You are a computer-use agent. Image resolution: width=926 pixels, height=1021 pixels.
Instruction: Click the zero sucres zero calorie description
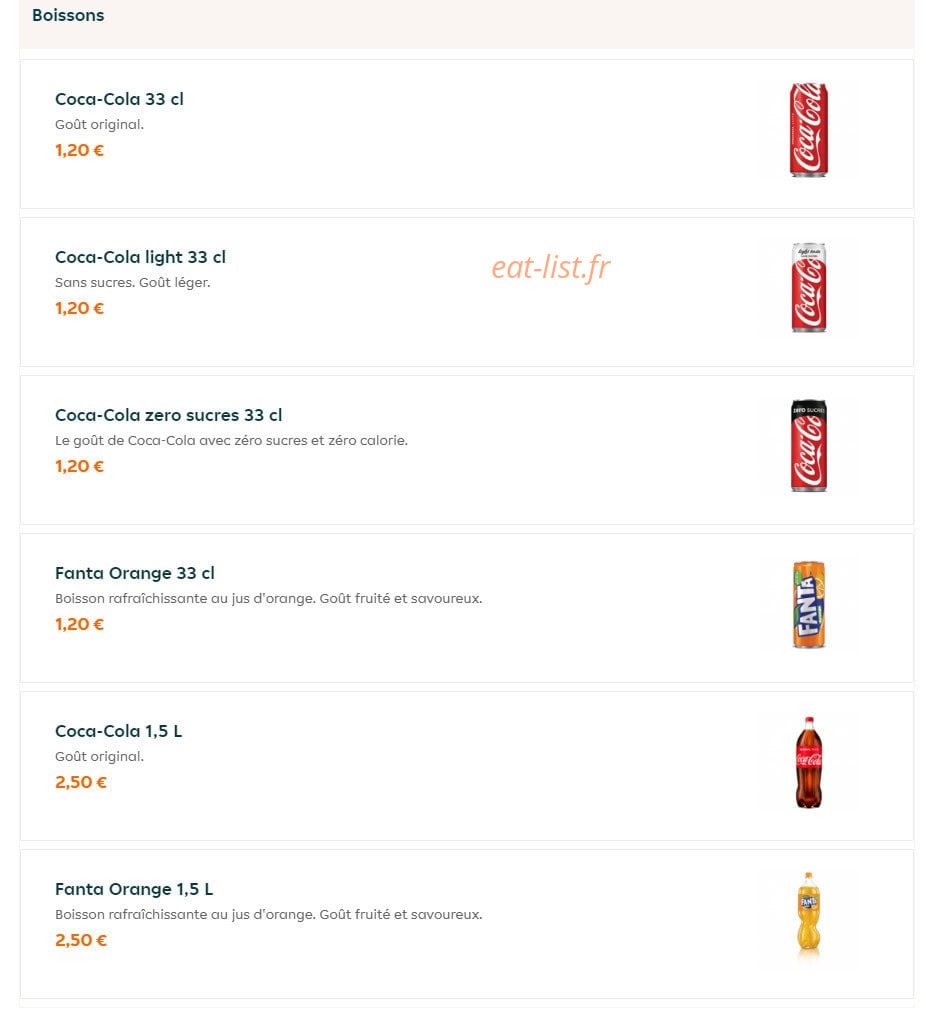[x=231, y=441]
